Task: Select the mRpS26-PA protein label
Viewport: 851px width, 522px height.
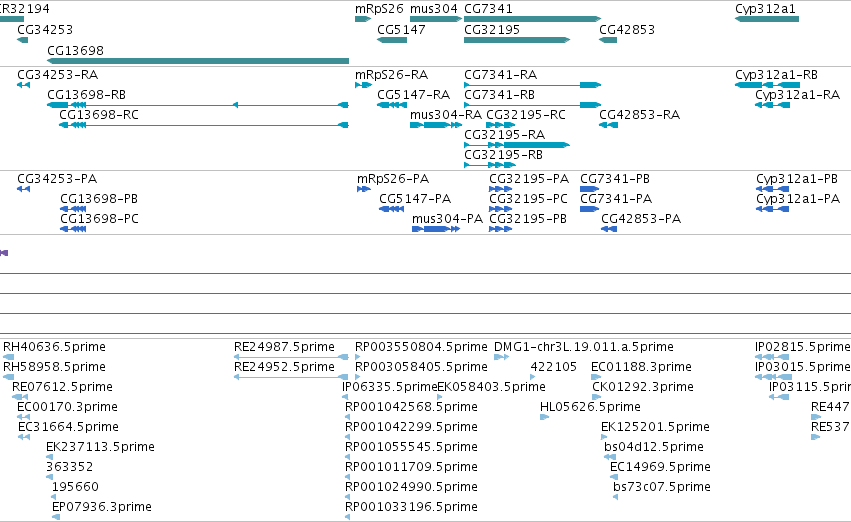Action: pyautogui.click(x=393, y=179)
